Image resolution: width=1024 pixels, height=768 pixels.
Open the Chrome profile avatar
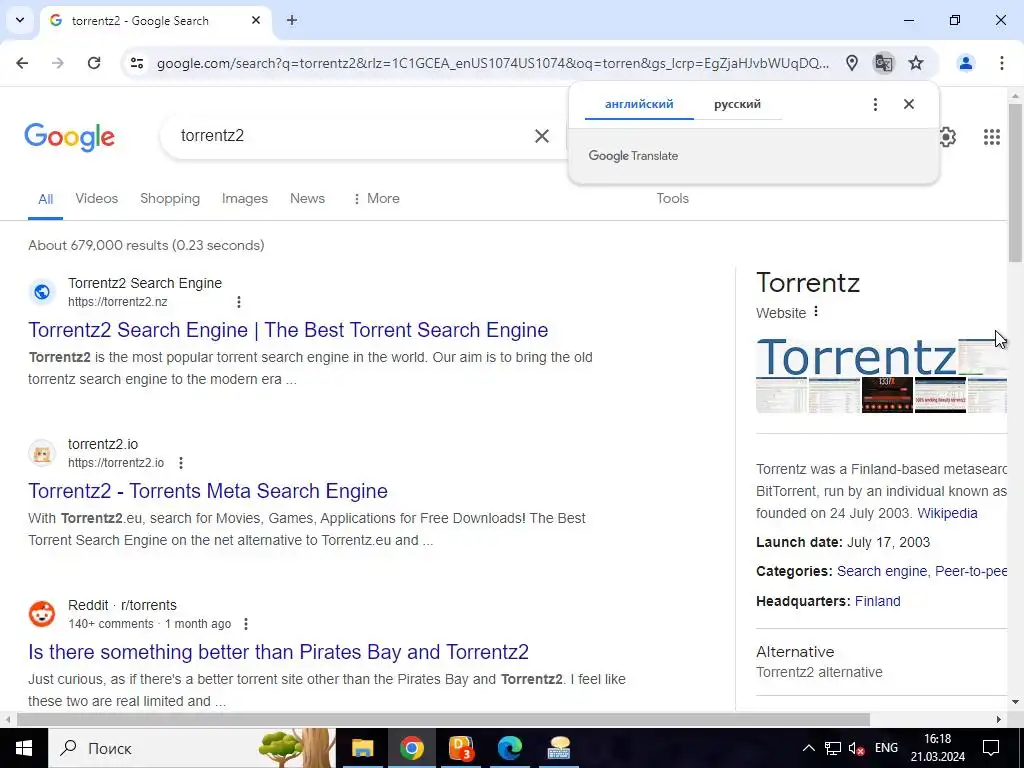click(x=966, y=63)
